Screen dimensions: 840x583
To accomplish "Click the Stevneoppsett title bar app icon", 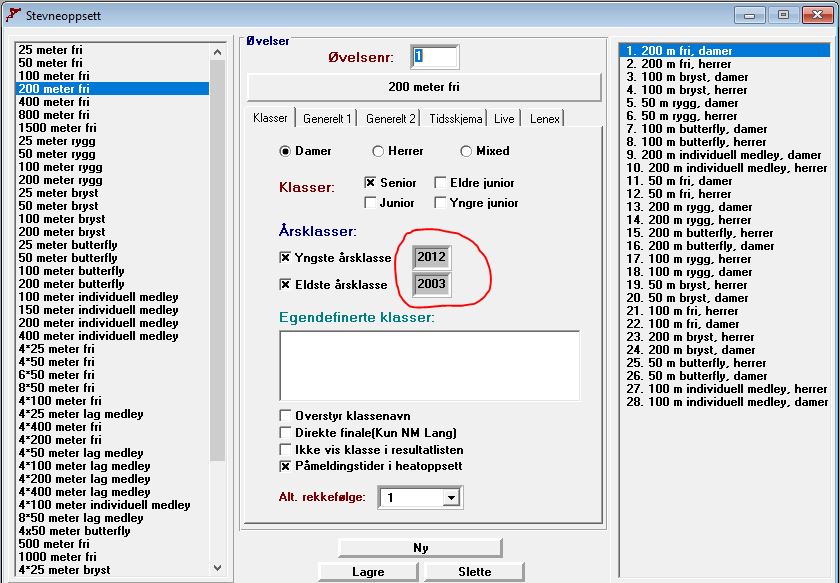I will (13, 16).
